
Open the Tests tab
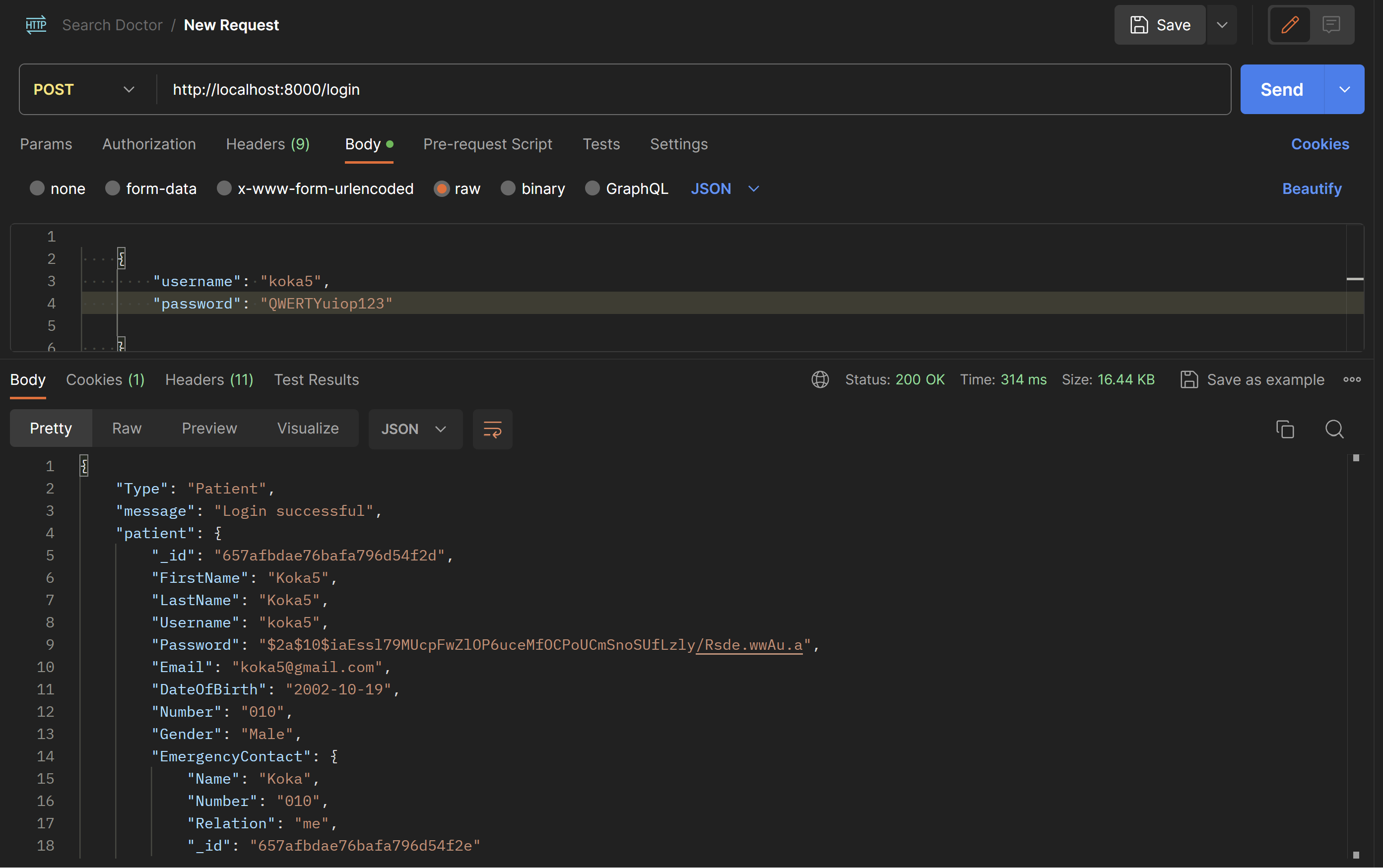601,144
